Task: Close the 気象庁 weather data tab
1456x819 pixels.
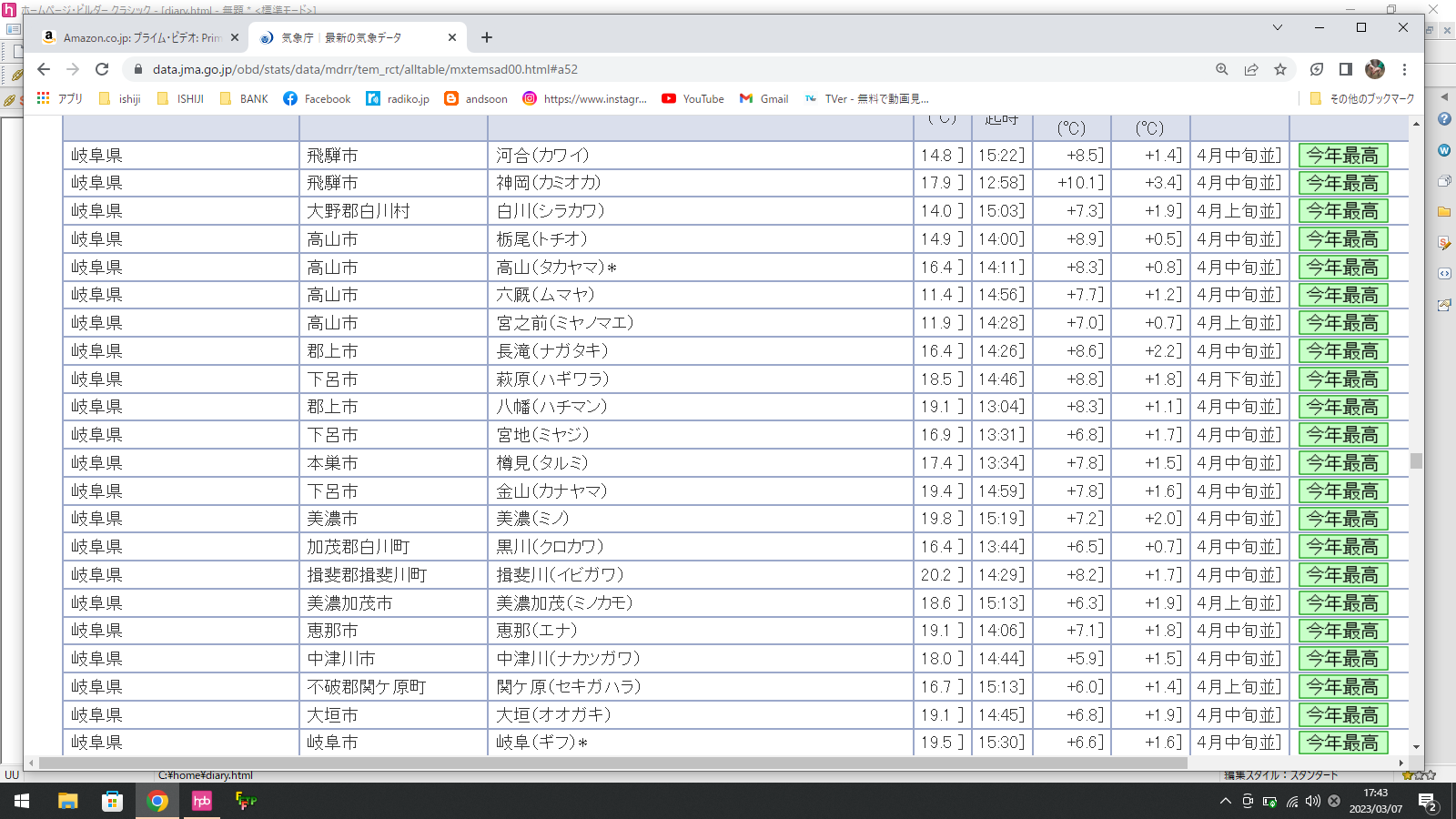Action: [x=452, y=37]
